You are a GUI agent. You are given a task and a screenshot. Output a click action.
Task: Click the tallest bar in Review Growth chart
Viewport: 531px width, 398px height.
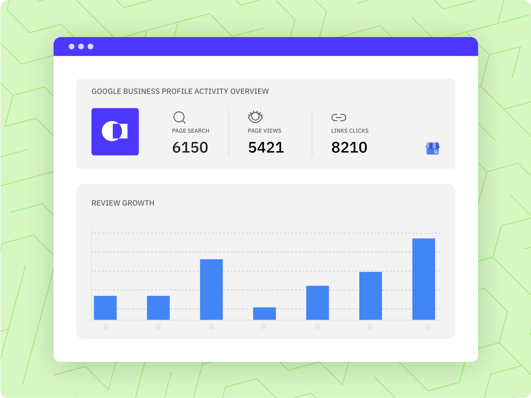424,279
